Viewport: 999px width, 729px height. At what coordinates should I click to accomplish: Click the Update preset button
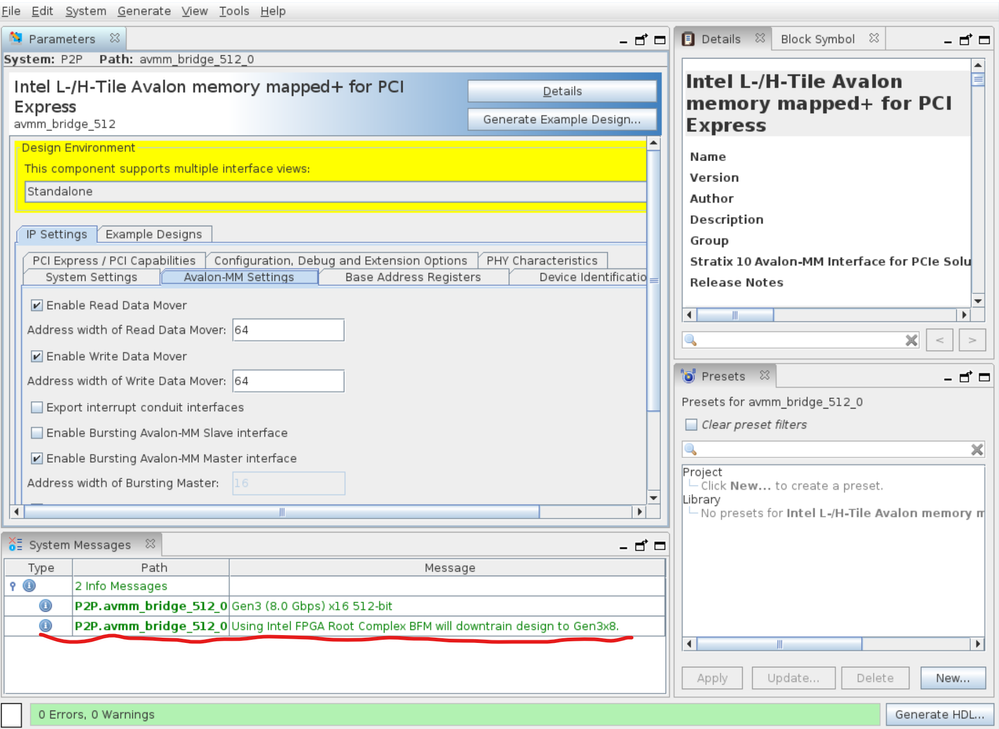(x=793, y=678)
